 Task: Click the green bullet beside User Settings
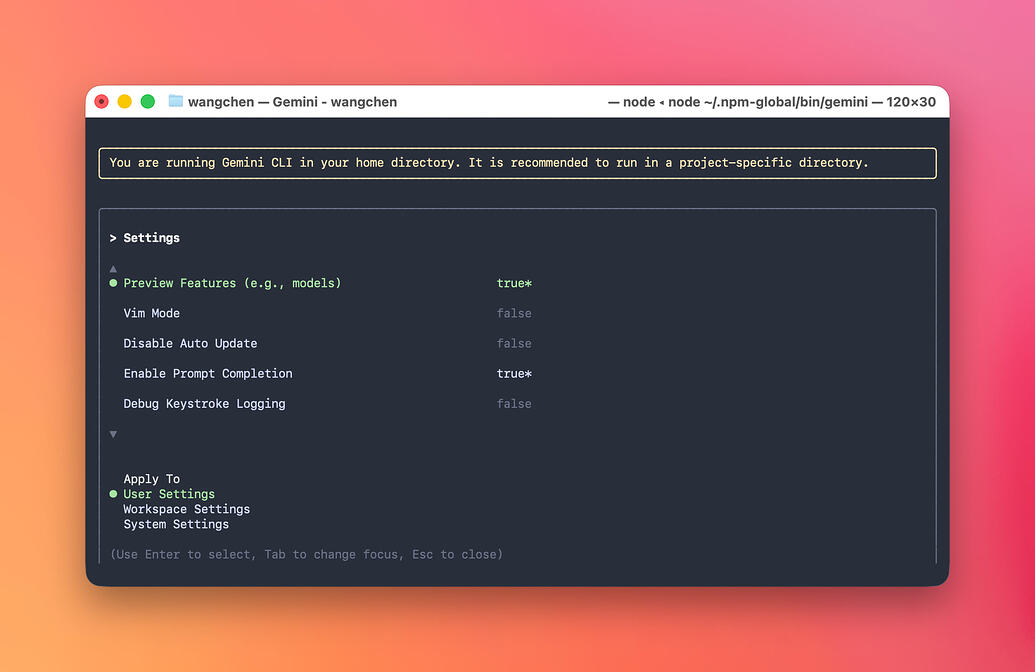pos(114,494)
